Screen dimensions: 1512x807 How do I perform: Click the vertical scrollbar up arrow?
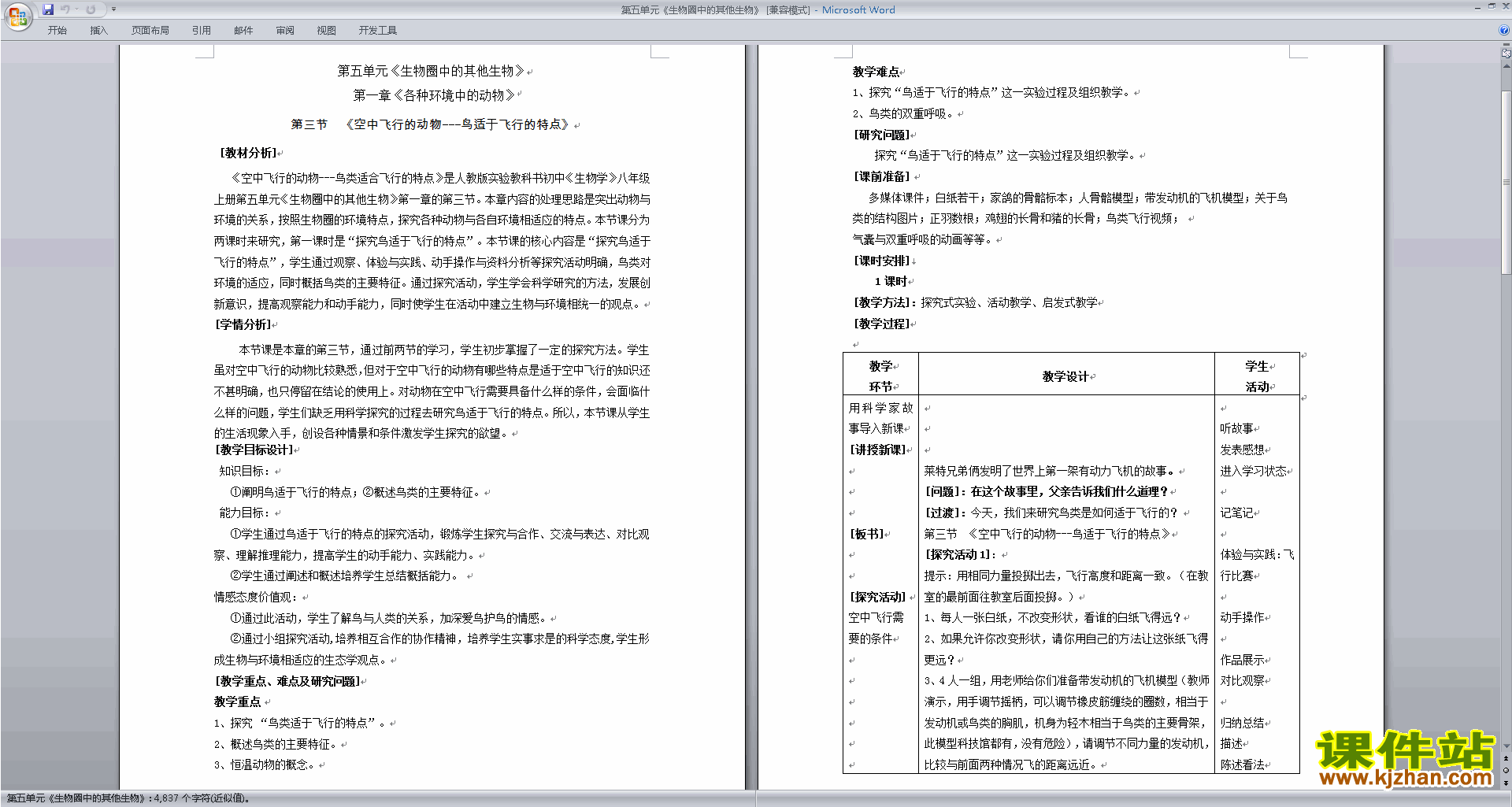click(1506, 66)
